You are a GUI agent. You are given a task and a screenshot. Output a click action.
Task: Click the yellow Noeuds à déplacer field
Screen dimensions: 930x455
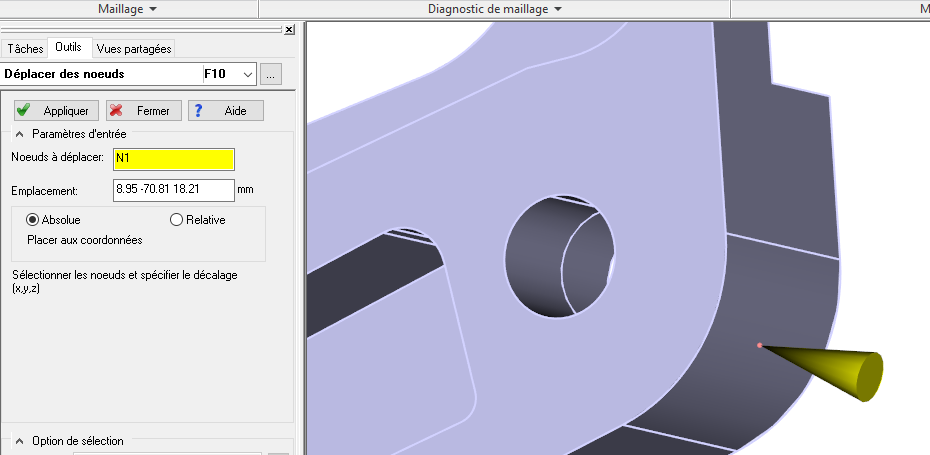point(174,159)
